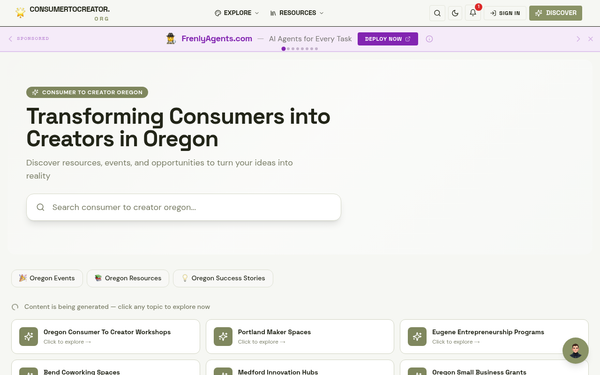
Task: Click the magnifier icon in search field
Action: pyautogui.click(x=41, y=207)
